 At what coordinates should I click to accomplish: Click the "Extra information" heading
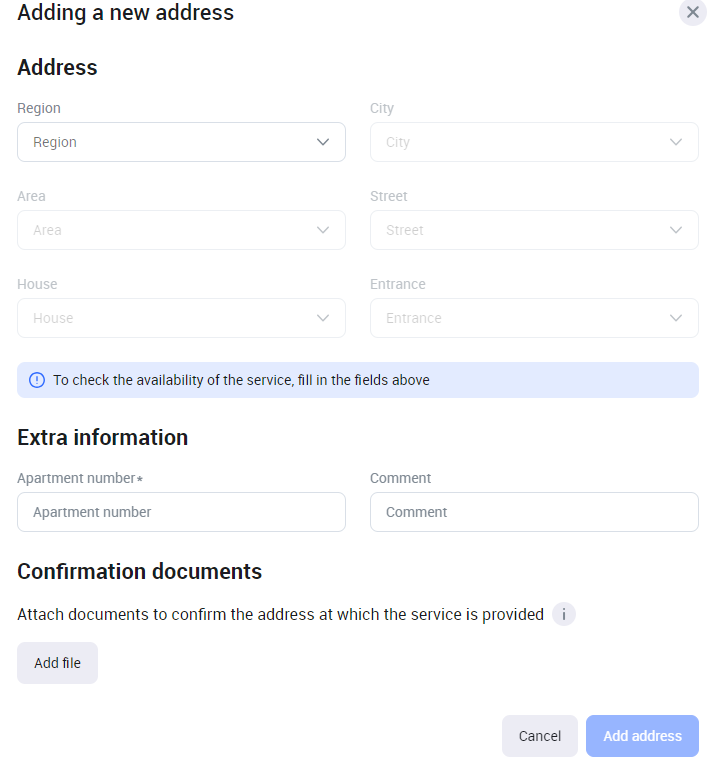102,437
